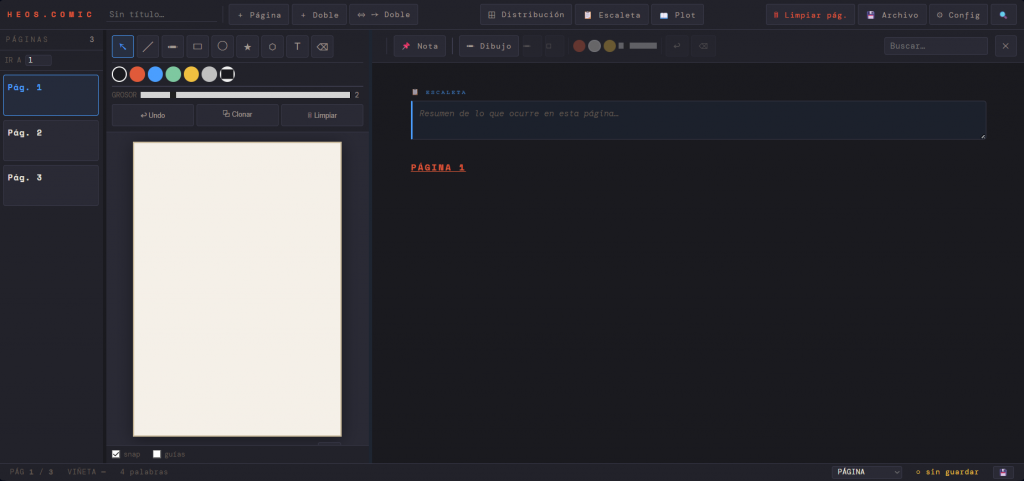Viewport: 1024px width, 481px height.
Task: Open the PÁGINA dropdown in status bar
Action: pos(866,472)
